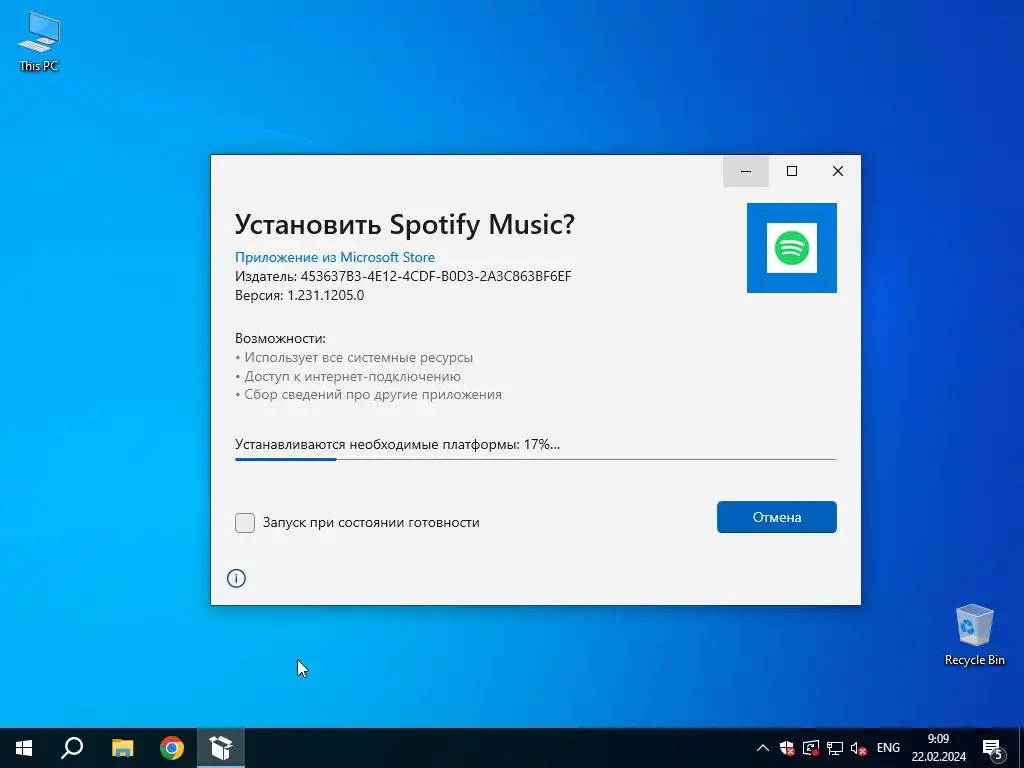Viewport: 1024px width, 768px height.
Task: Open the info icon in installer window
Action: [236, 578]
